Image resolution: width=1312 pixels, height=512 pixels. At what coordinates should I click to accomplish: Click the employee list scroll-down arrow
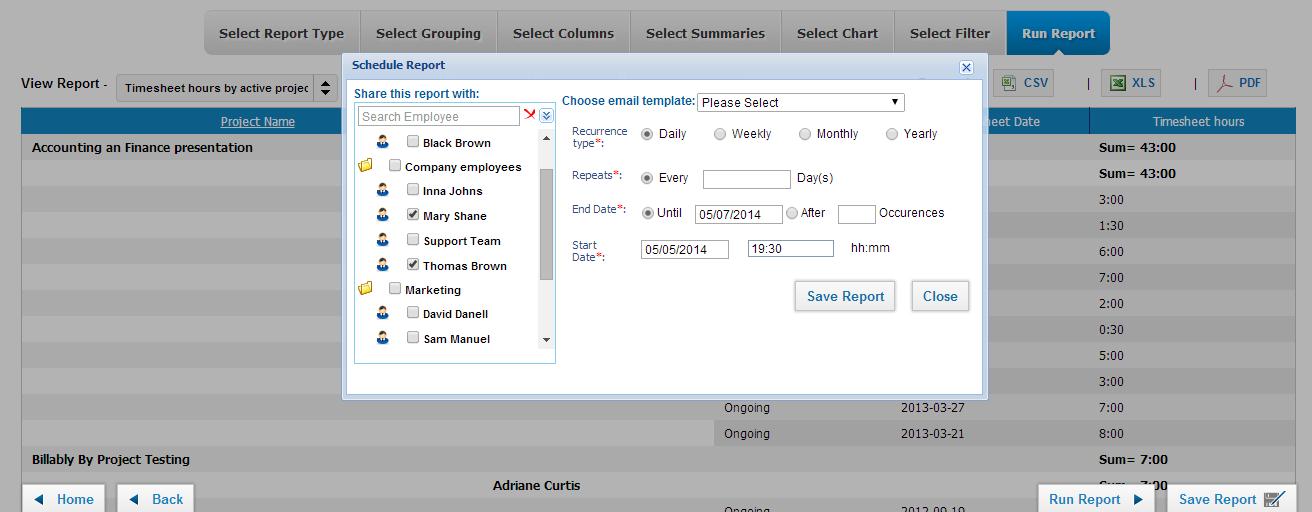546,340
